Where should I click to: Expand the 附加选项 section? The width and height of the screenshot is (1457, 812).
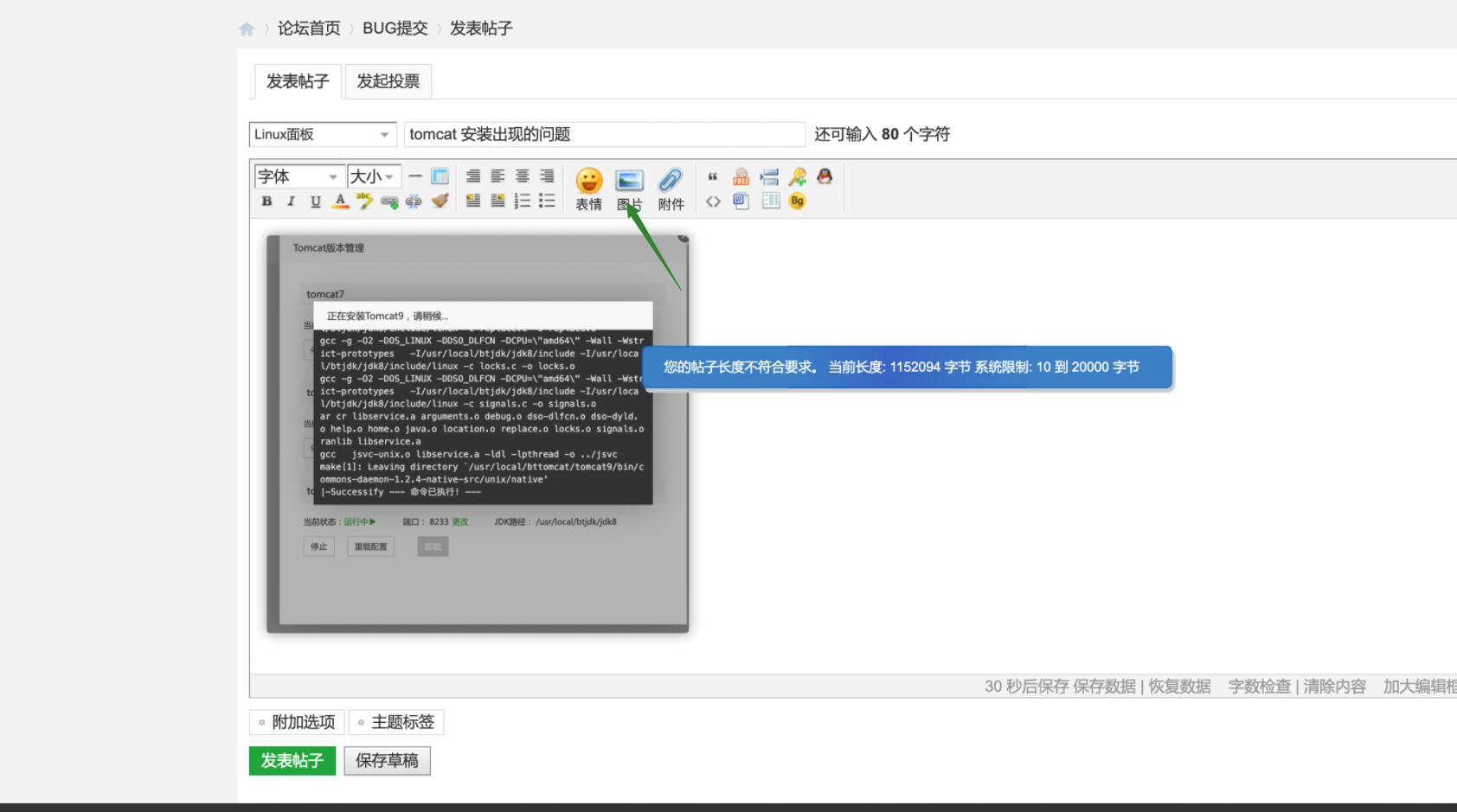(x=297, y=722)
